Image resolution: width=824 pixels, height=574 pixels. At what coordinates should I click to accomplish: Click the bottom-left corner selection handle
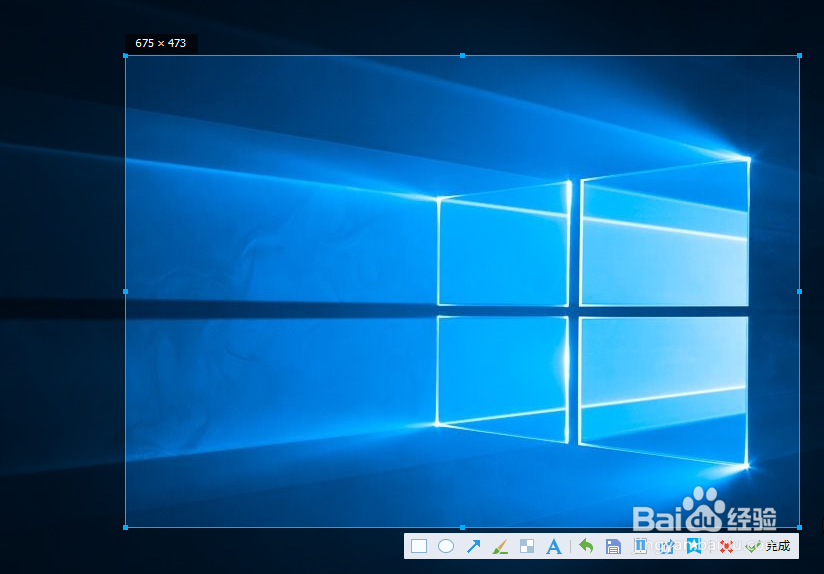click(x=126, y=527)
